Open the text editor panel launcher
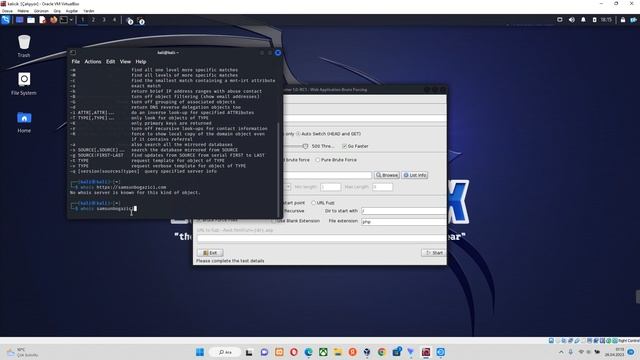Image resolution: width=640 pixels, height=360 pixels. (42, 20)
